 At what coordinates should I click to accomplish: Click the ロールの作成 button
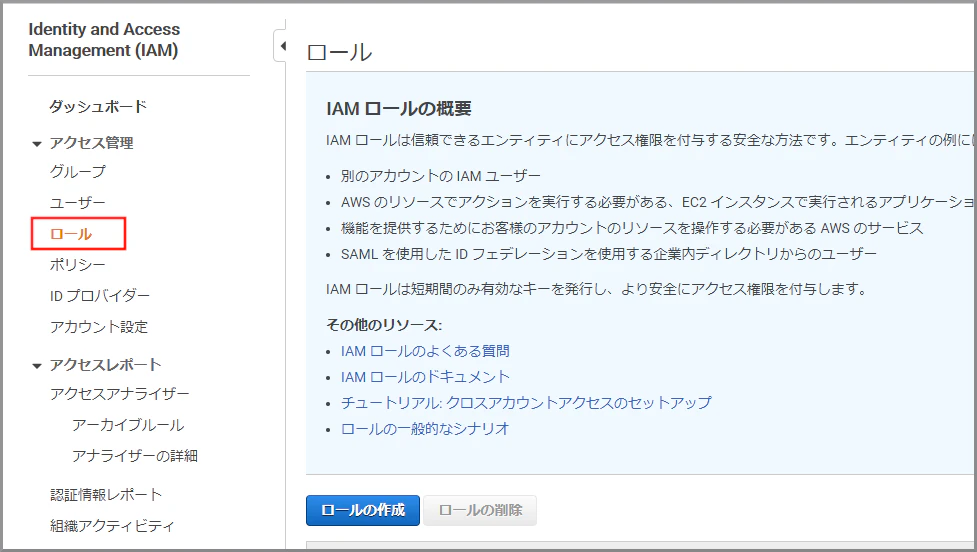(x=363, y=510)
